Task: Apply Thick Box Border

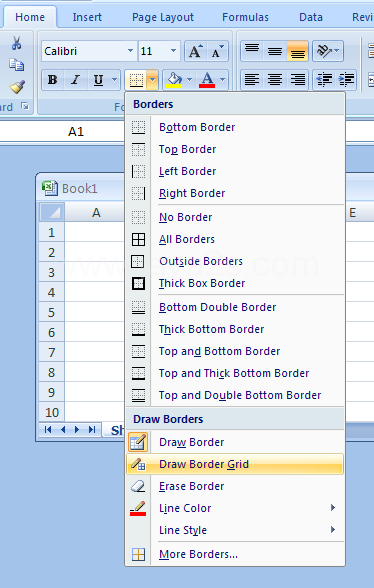Action: coord(235,284)
